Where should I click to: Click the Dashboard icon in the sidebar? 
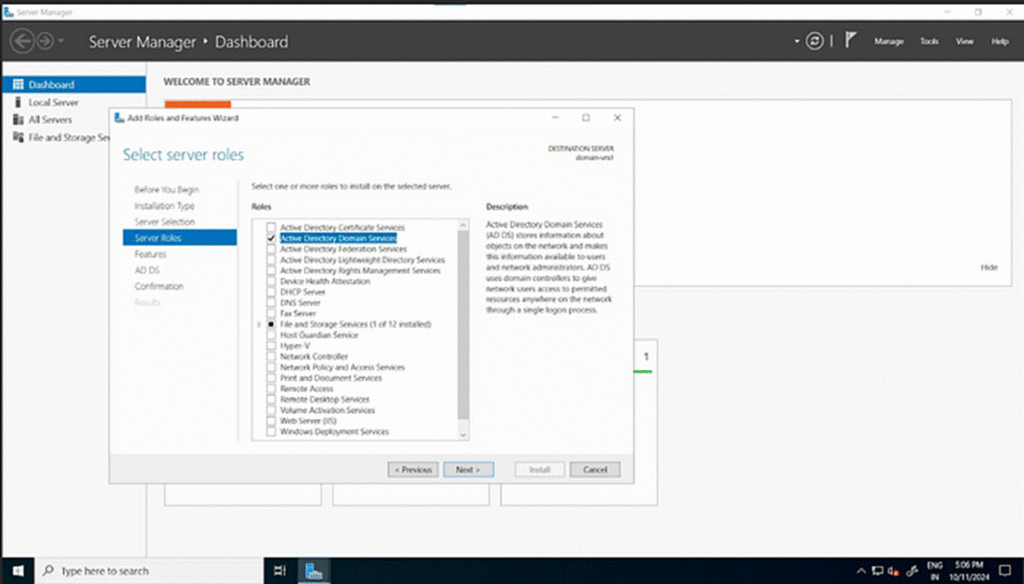[x=17, y=85]
